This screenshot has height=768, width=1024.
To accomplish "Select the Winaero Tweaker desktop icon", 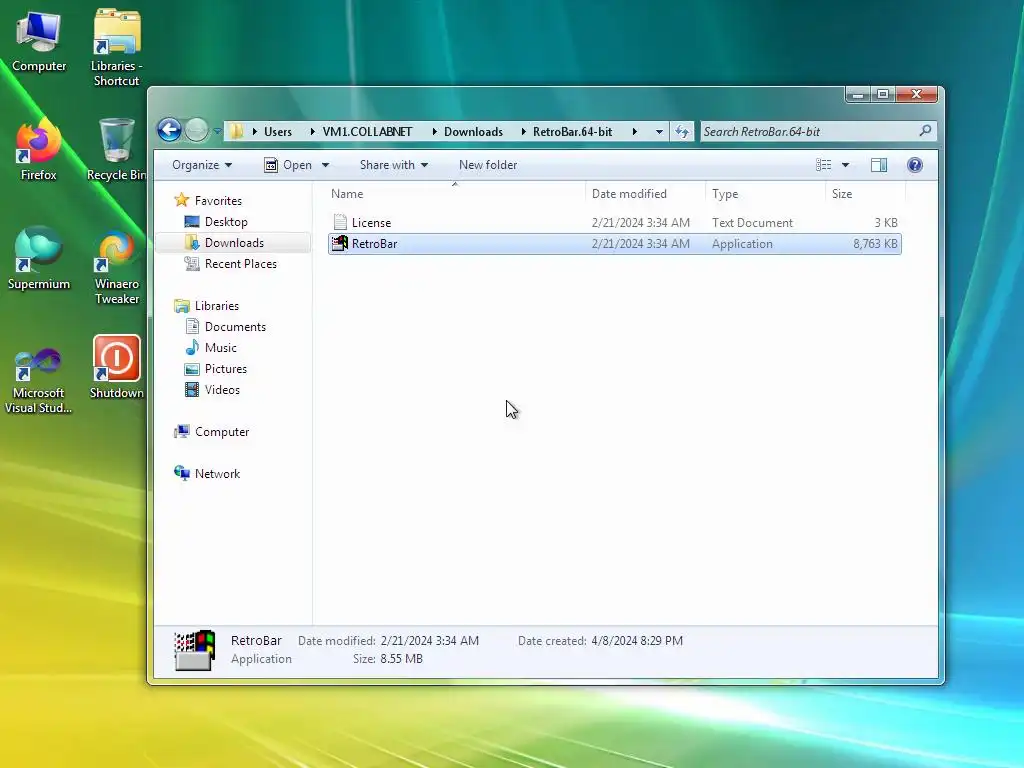I will (x=116, y=266).
